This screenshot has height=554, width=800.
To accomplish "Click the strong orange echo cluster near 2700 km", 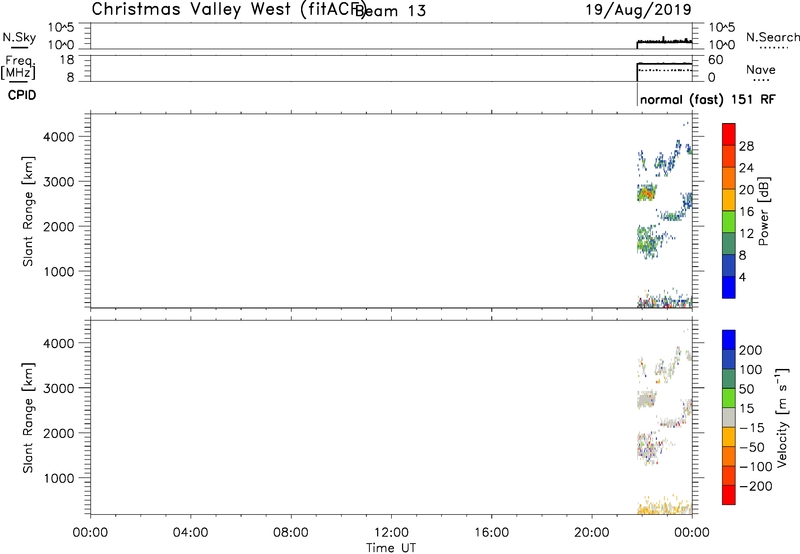I will pyautogui.click(x=646, y=193).
